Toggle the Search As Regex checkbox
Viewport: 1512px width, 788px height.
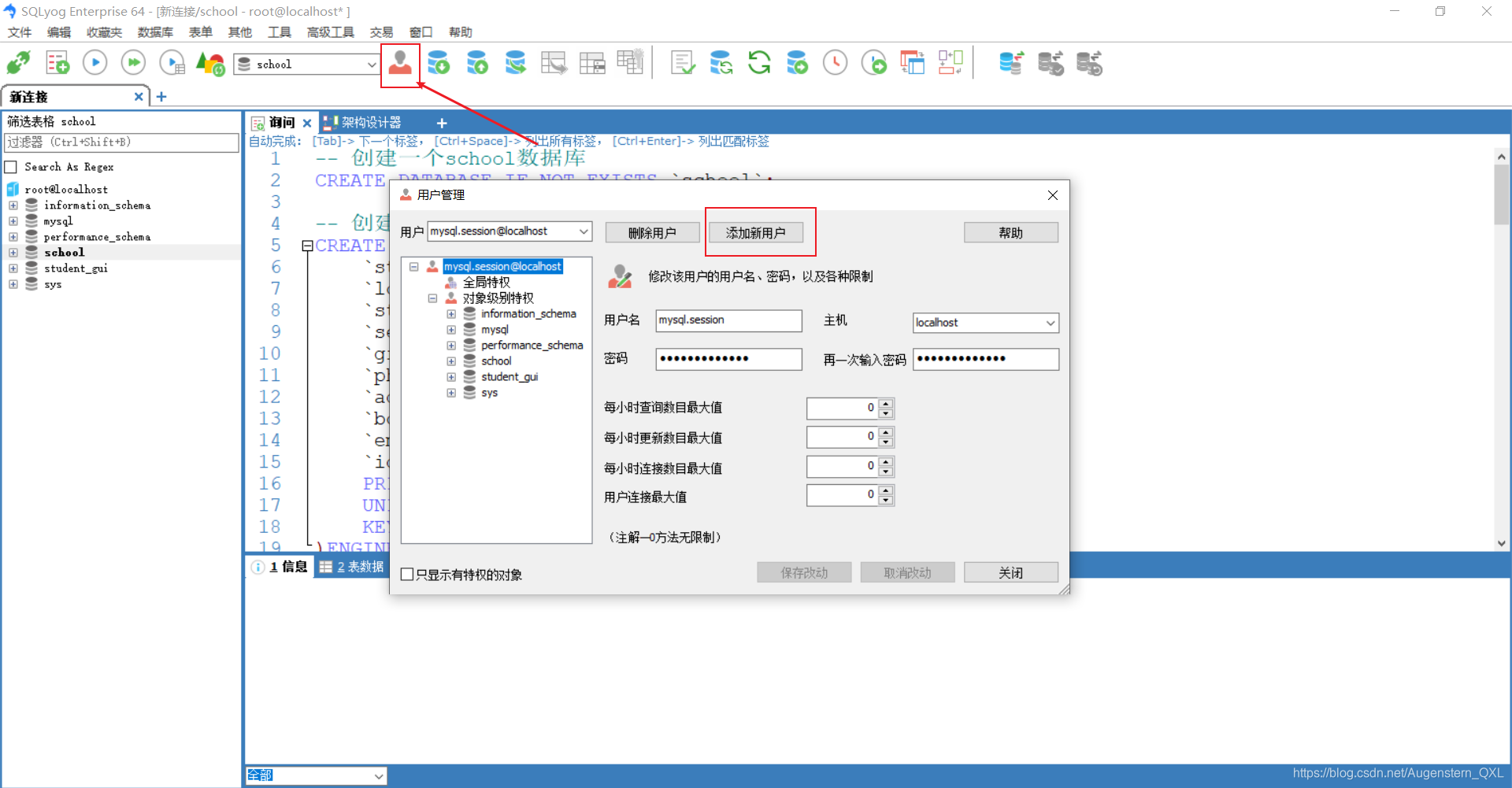[11, 167]
